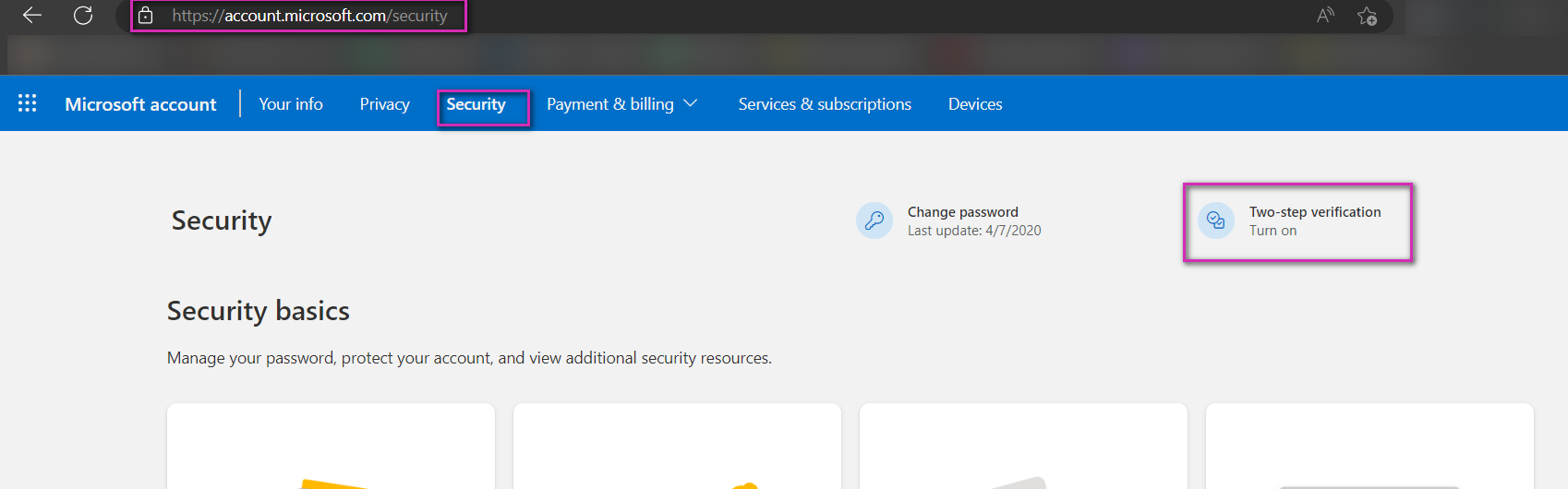Click the key icon for Change password
The image size is (1568, 489).
click(x=874, y=221)
